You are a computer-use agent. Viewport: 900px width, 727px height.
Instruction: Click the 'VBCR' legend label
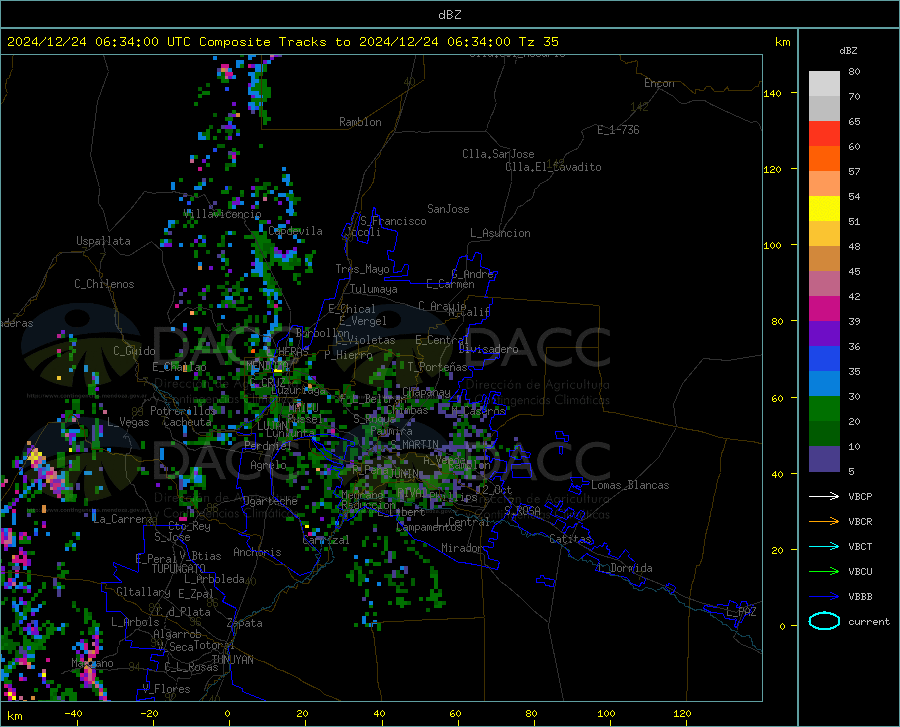click(860, 522)
